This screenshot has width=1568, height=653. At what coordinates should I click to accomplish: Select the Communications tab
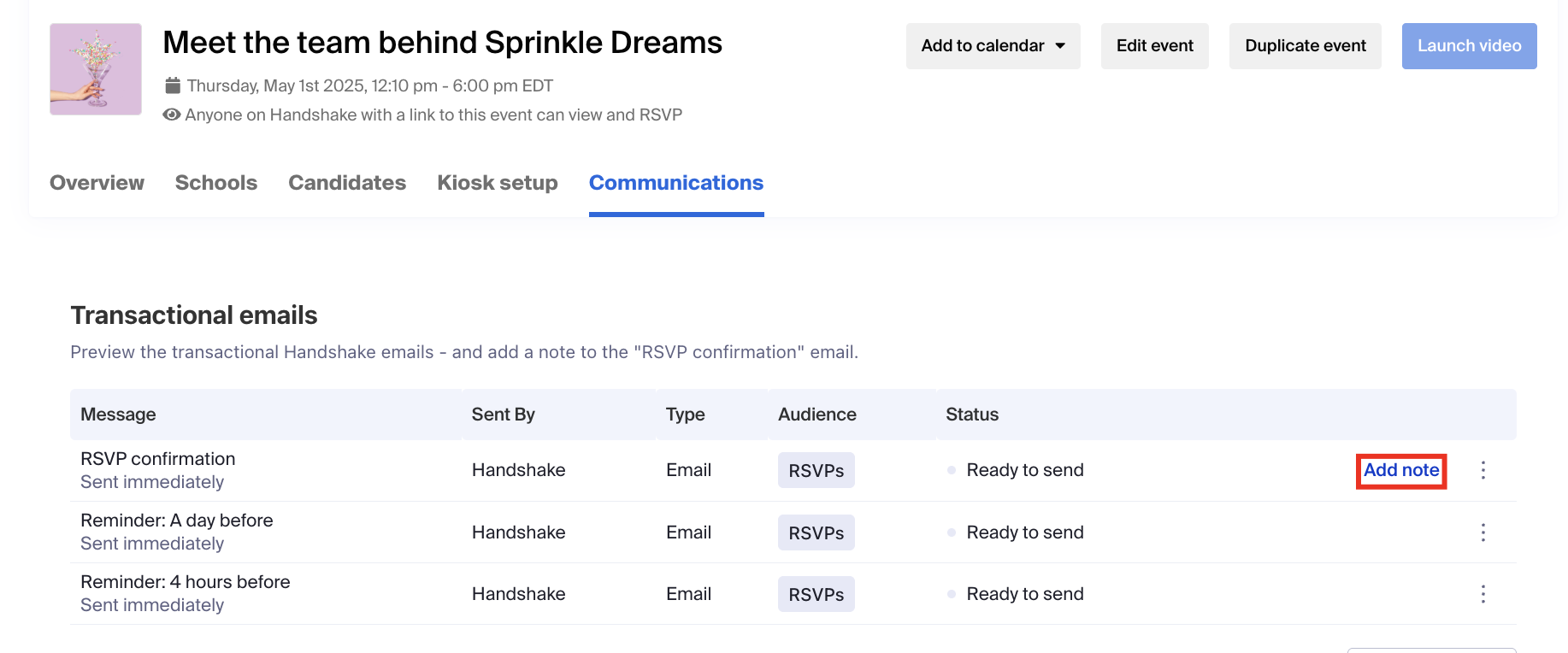tap(676, 183)
